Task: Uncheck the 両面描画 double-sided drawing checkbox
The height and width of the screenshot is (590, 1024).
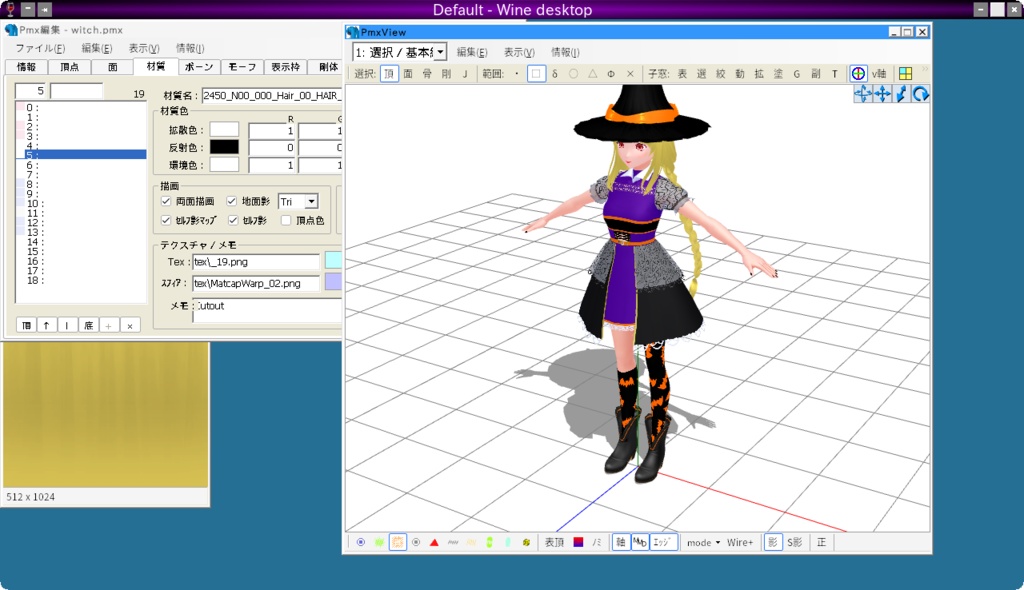Action: point(165,200)
